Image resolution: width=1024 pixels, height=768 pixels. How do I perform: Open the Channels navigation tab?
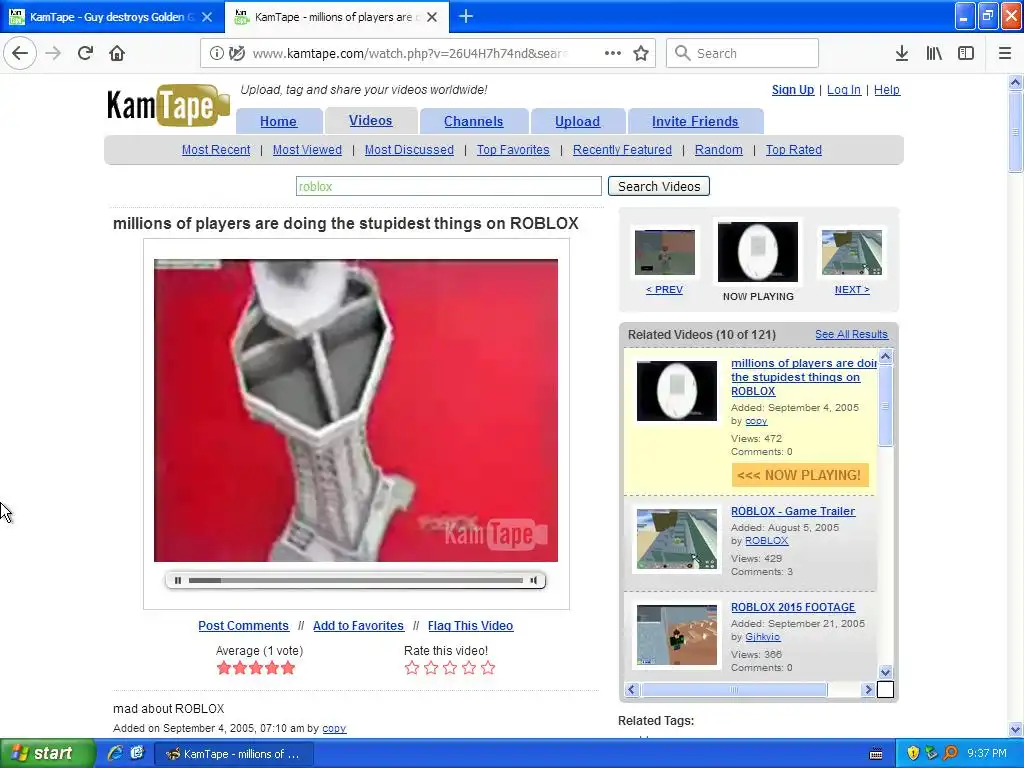[473, 121]
